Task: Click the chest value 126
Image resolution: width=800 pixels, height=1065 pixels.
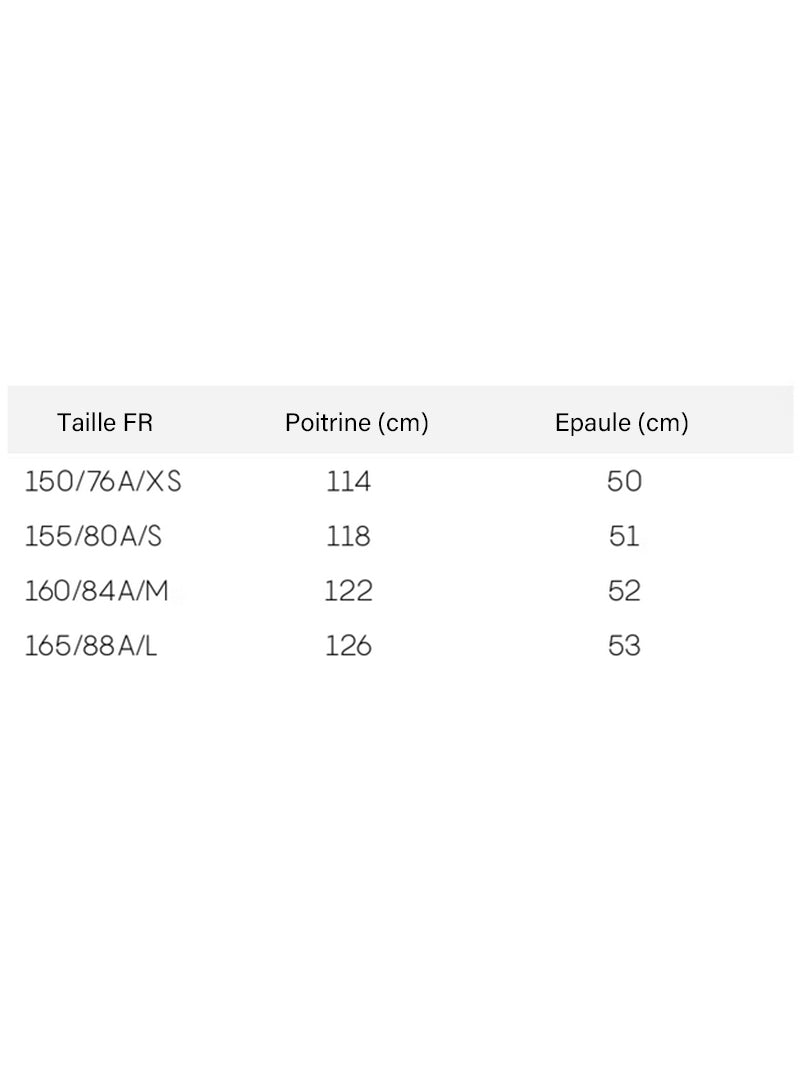Action: 348,645
